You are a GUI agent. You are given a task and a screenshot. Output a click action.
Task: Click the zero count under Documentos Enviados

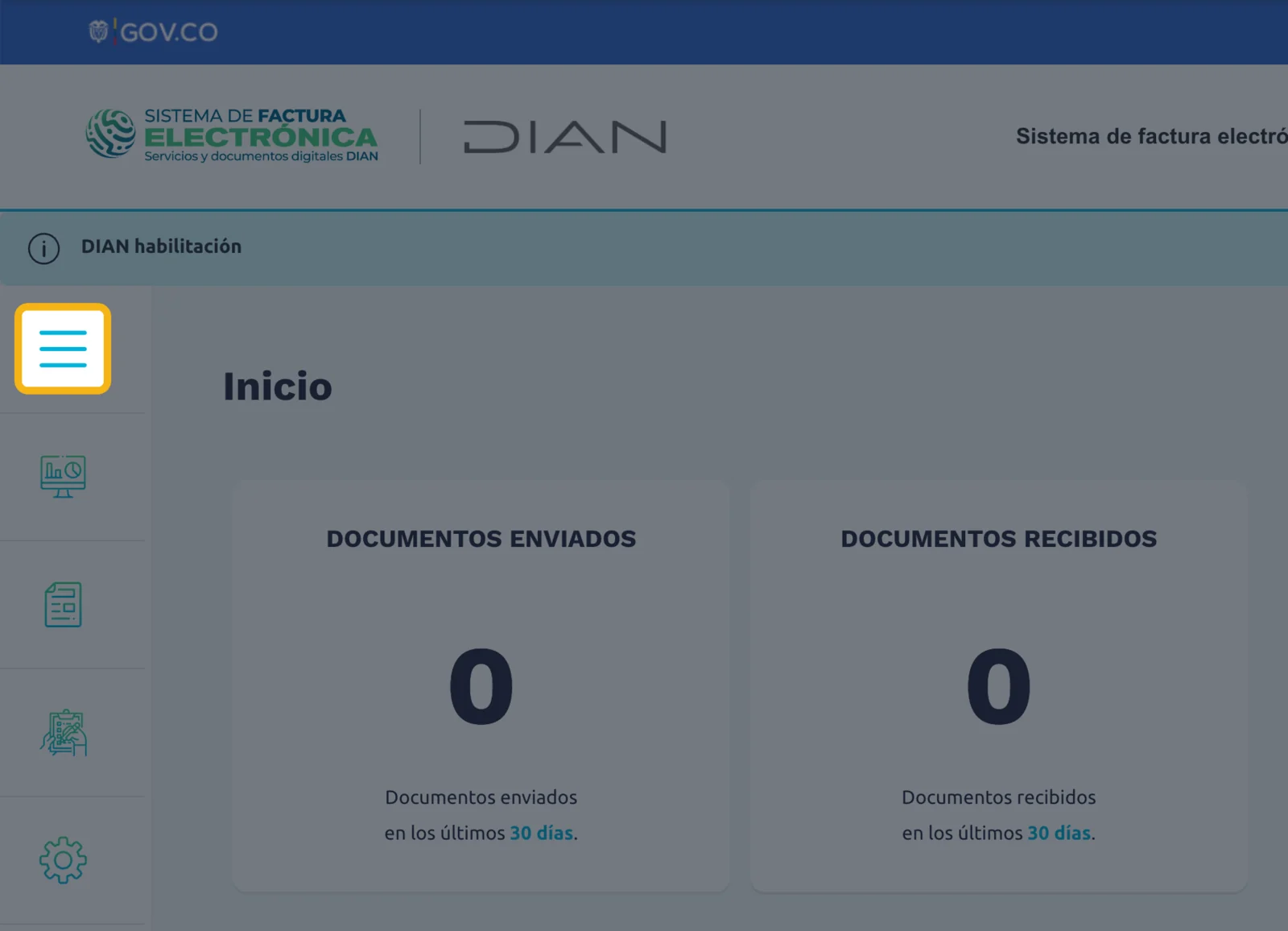[481, 687]
